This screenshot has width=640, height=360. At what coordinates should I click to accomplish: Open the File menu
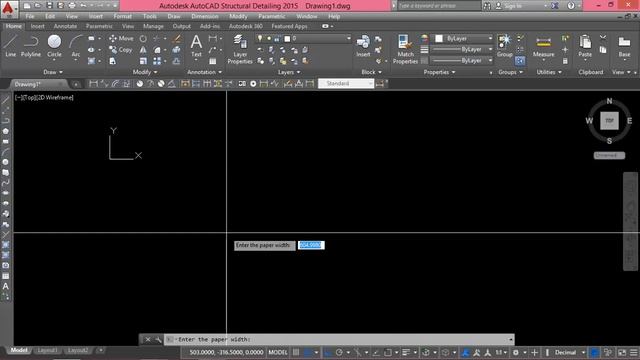point(30,17)
